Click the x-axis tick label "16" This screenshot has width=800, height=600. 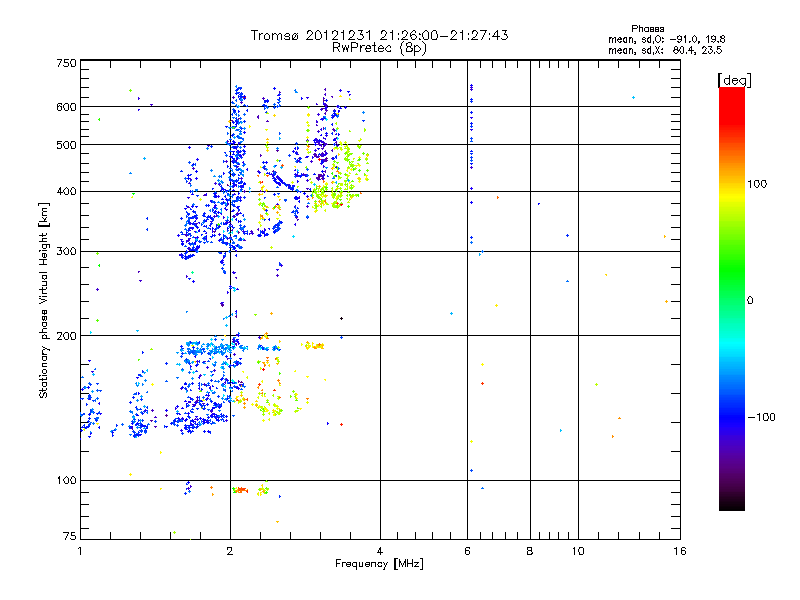click(680, 551)
